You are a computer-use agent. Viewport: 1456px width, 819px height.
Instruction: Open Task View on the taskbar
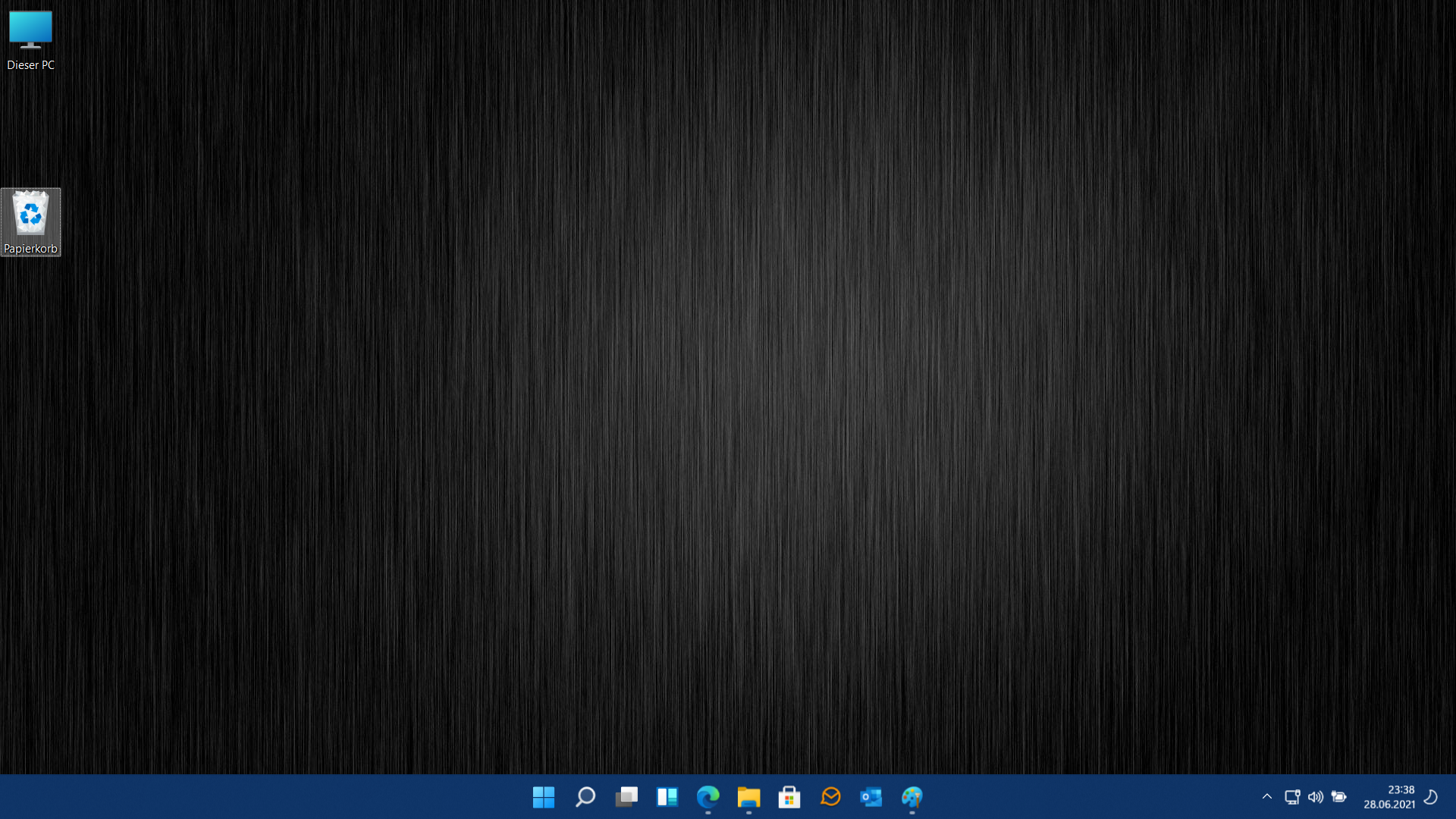626,797
